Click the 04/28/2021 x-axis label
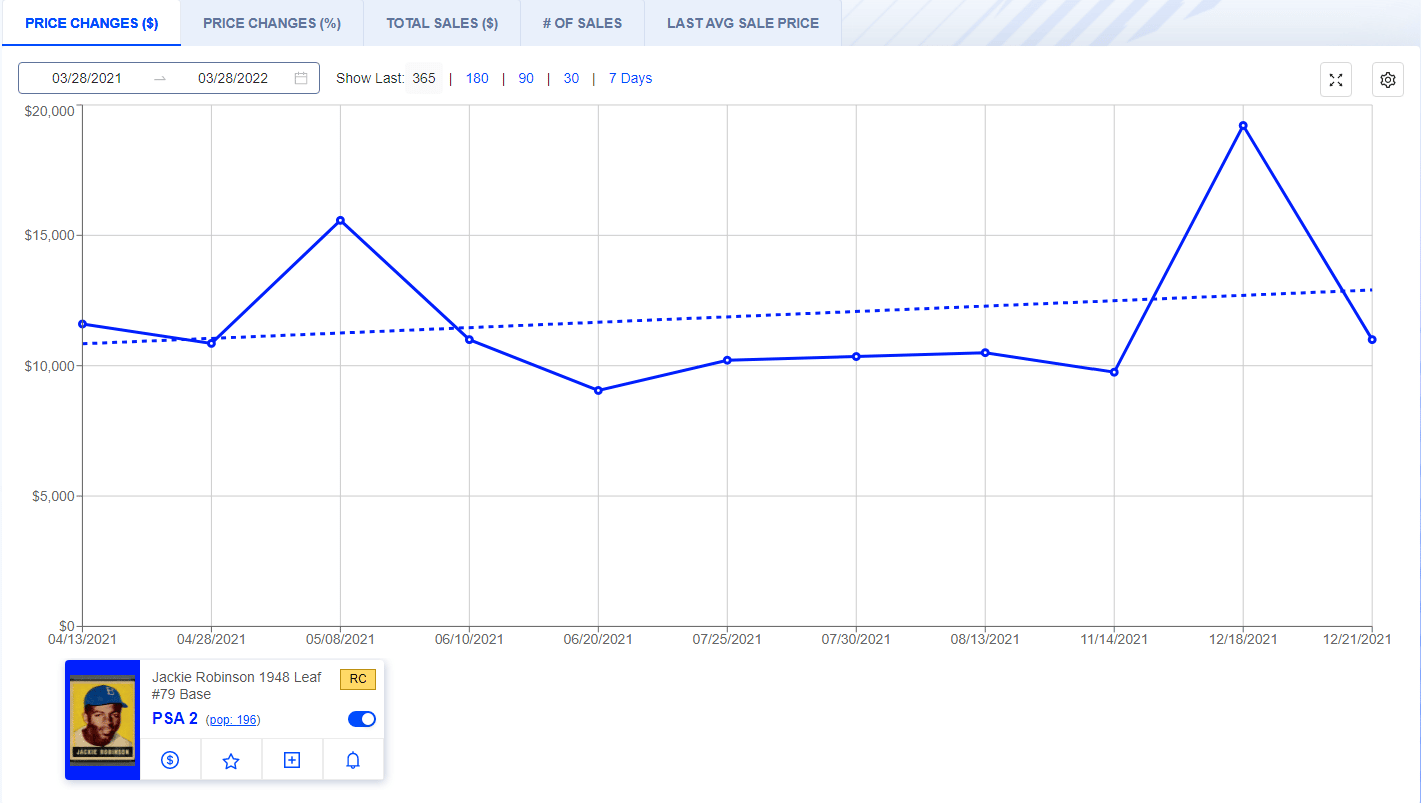 [x=211, y=639]
